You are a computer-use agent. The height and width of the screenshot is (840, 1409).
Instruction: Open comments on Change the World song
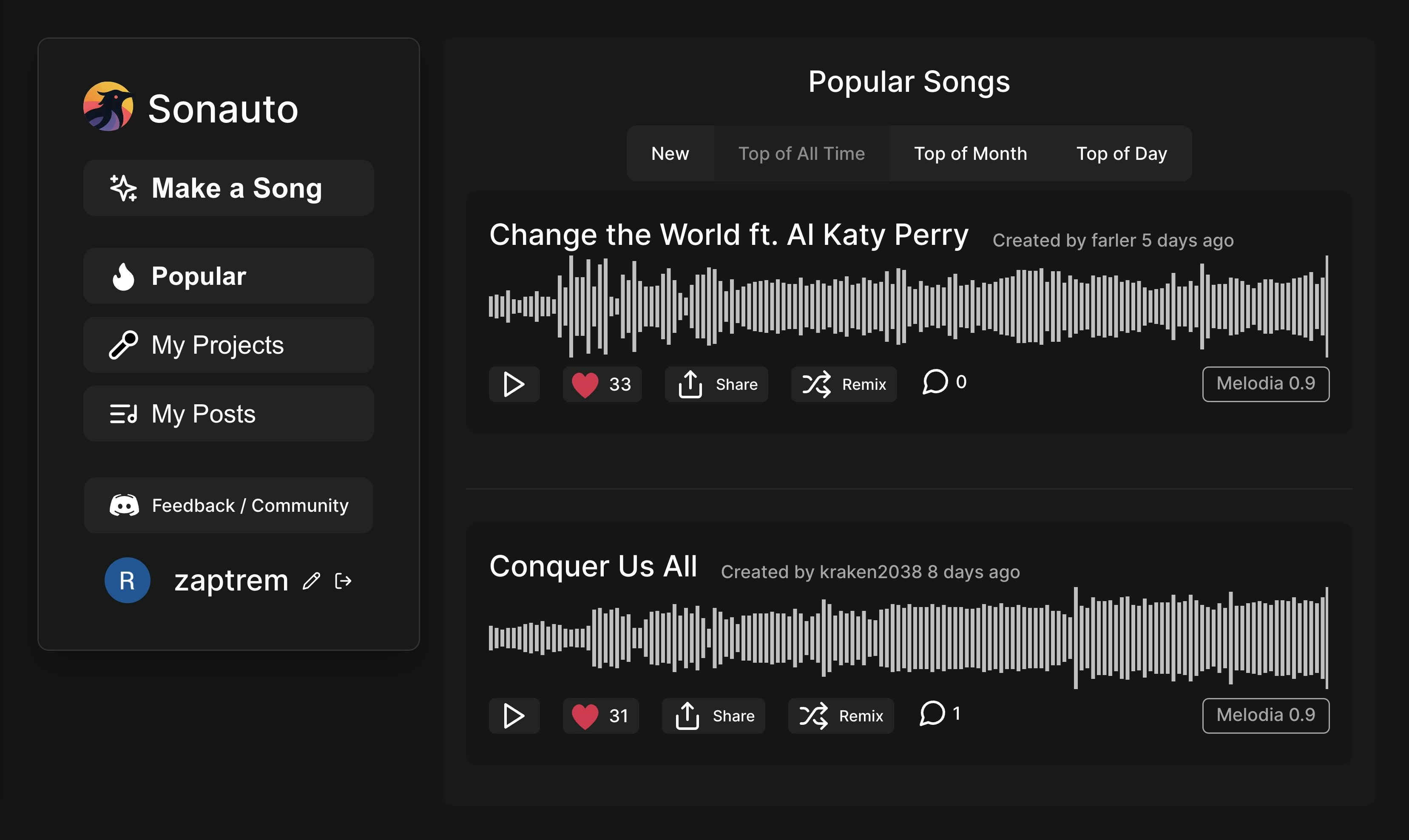click(x=944, y=382)
